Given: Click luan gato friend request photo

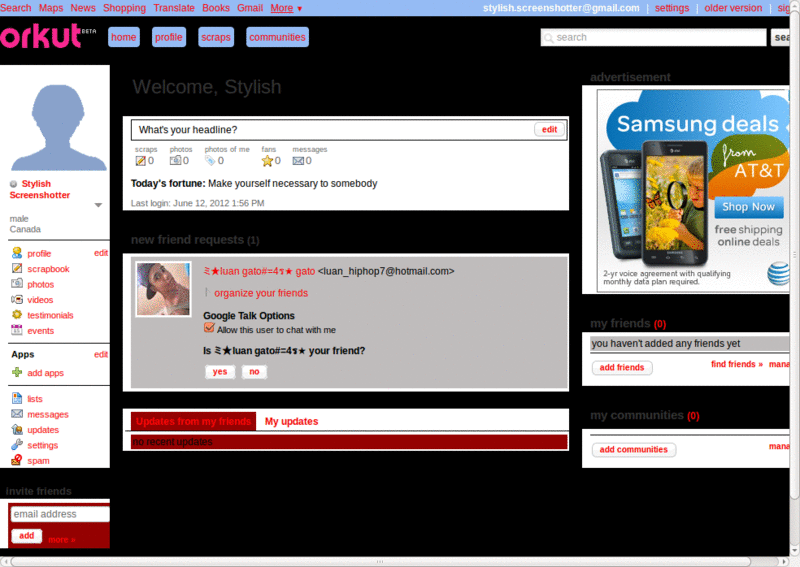Looking at the screenshot, I should (x=163, y=289).
